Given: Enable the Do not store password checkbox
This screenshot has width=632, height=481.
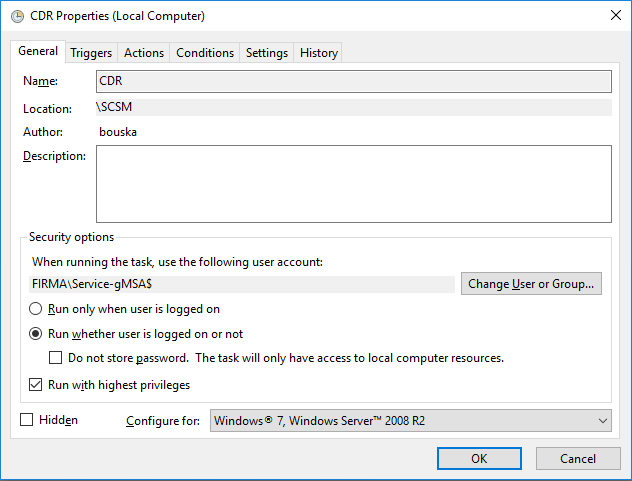Looking at the screenshot, I should point(57,358).
